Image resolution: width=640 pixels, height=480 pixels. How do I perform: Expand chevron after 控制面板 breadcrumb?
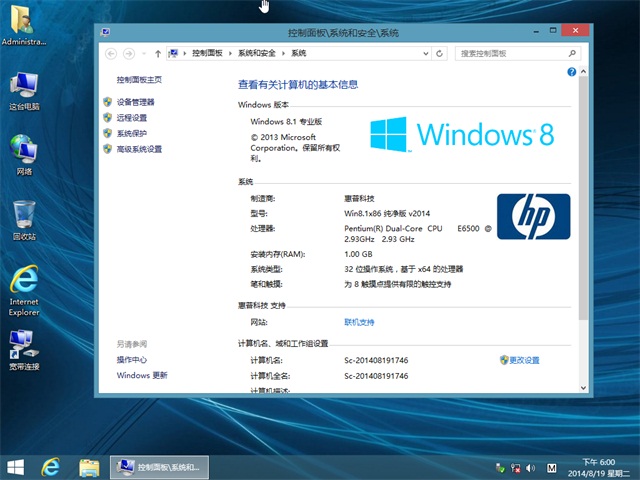231,53
